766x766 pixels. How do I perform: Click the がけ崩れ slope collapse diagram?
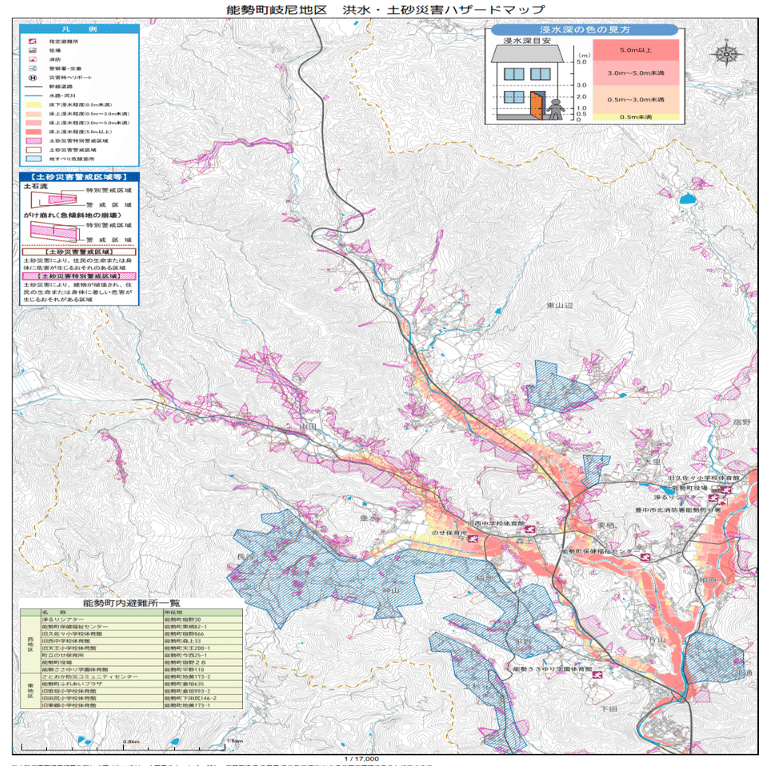[x=54, y=232]
